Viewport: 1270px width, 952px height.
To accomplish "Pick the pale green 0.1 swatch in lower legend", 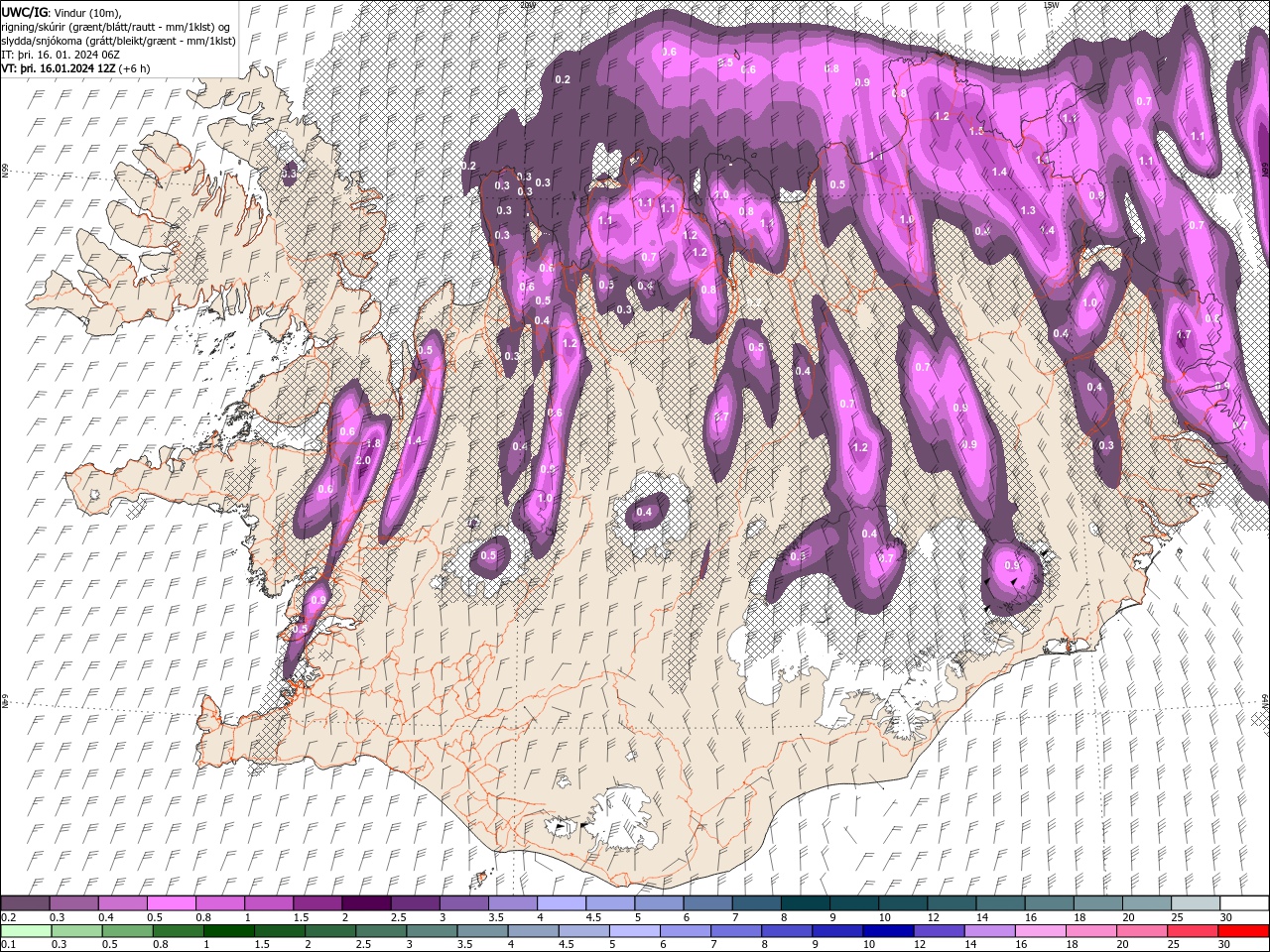I will (x=26, y=931).
